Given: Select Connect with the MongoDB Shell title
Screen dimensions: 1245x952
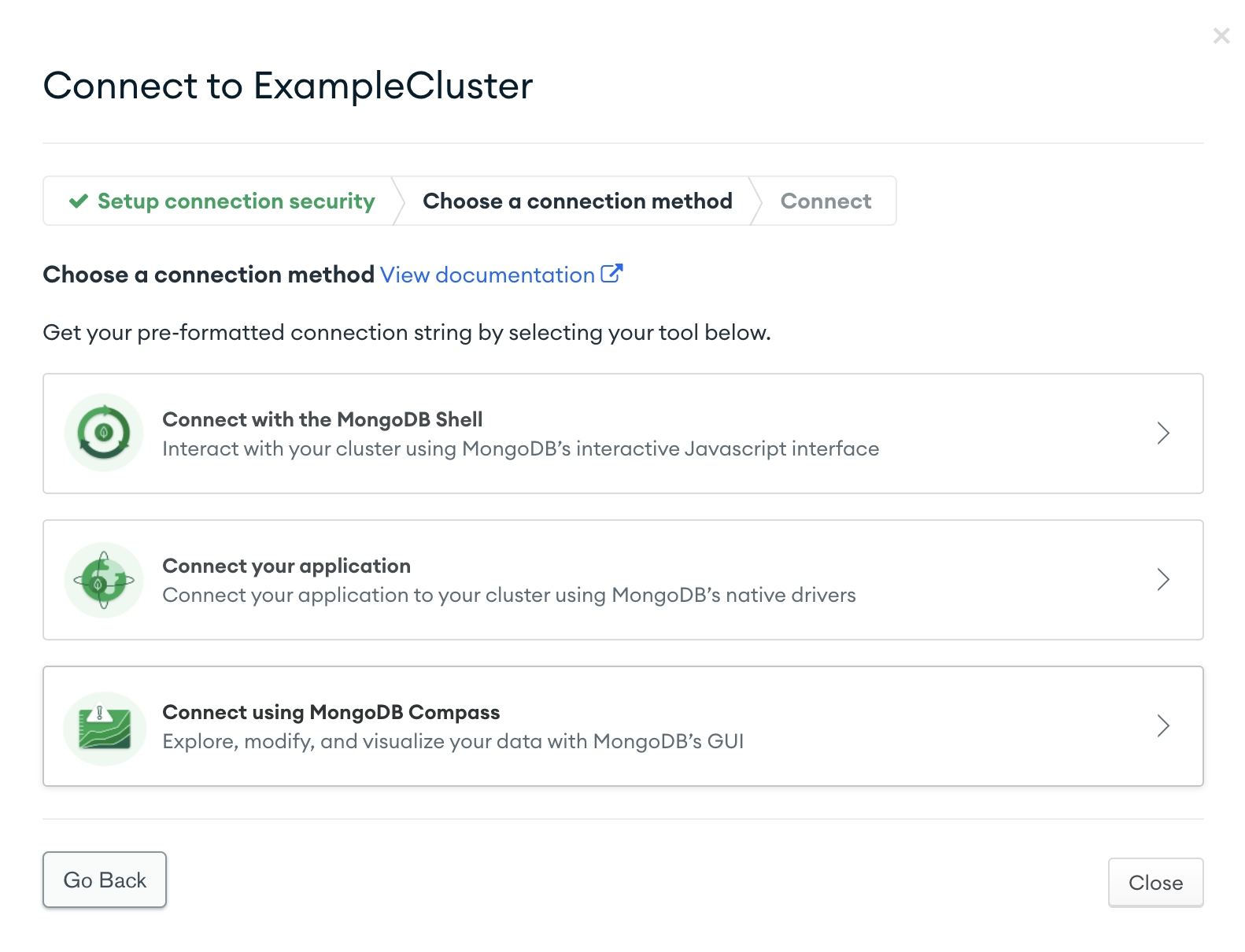Looking at the screenshot, I should pos(322,419).
